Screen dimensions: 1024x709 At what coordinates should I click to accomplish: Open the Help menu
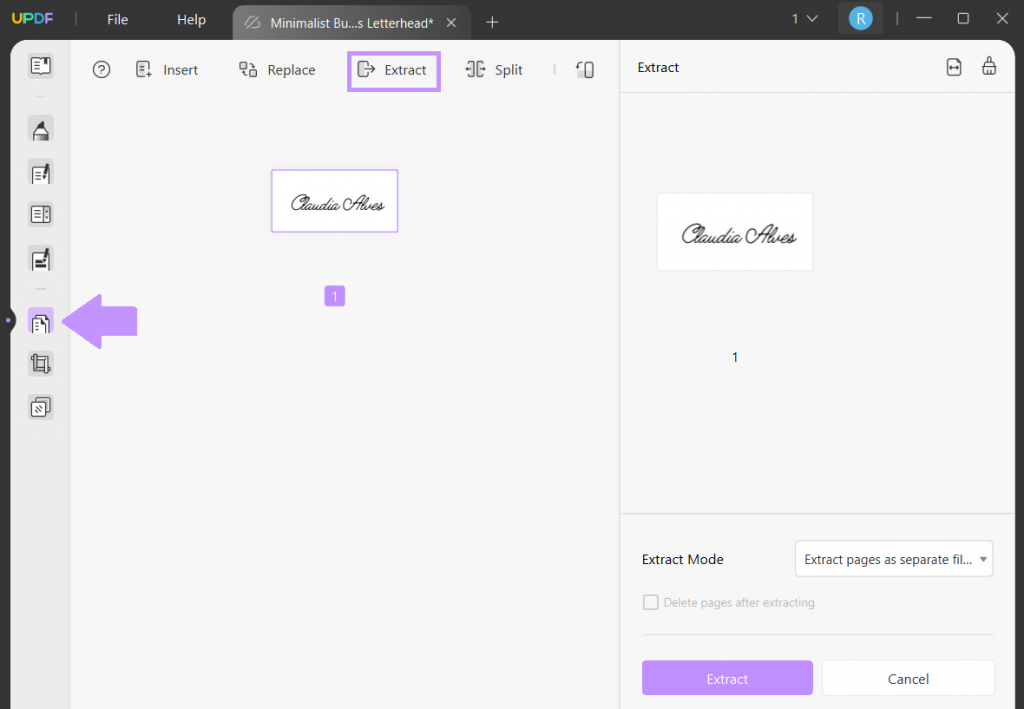click(190, 19)
